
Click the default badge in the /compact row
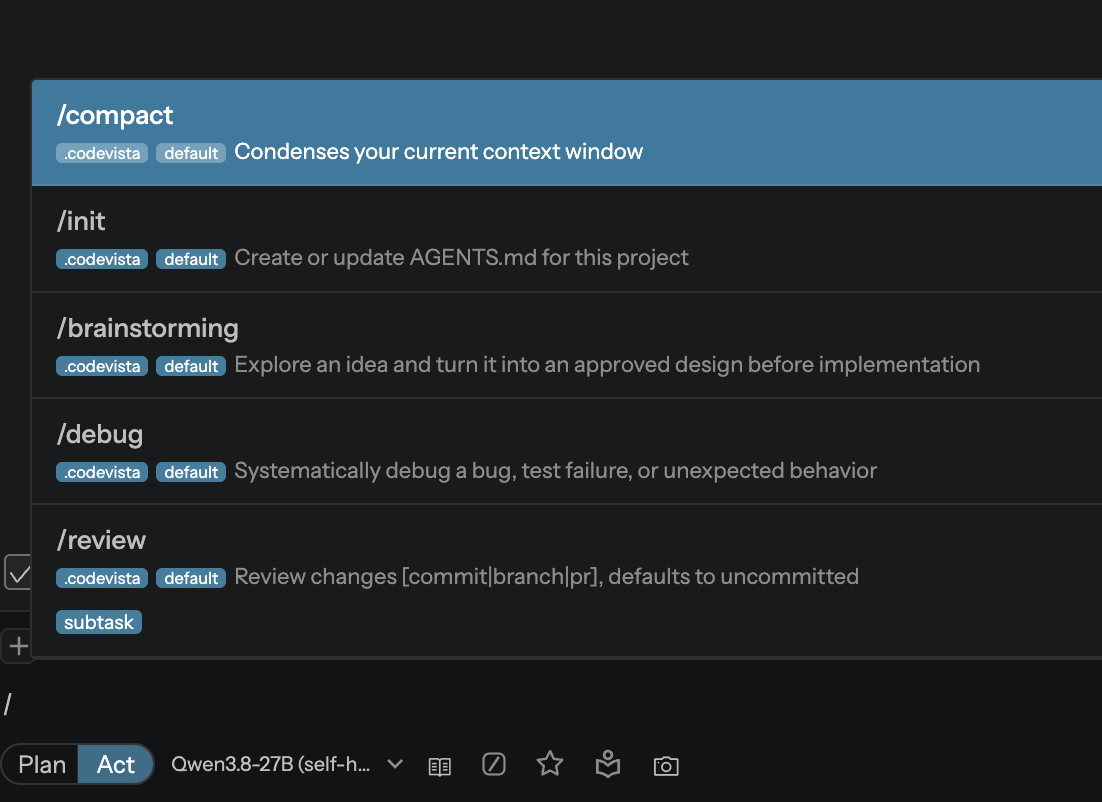click(x=191, y=153)
